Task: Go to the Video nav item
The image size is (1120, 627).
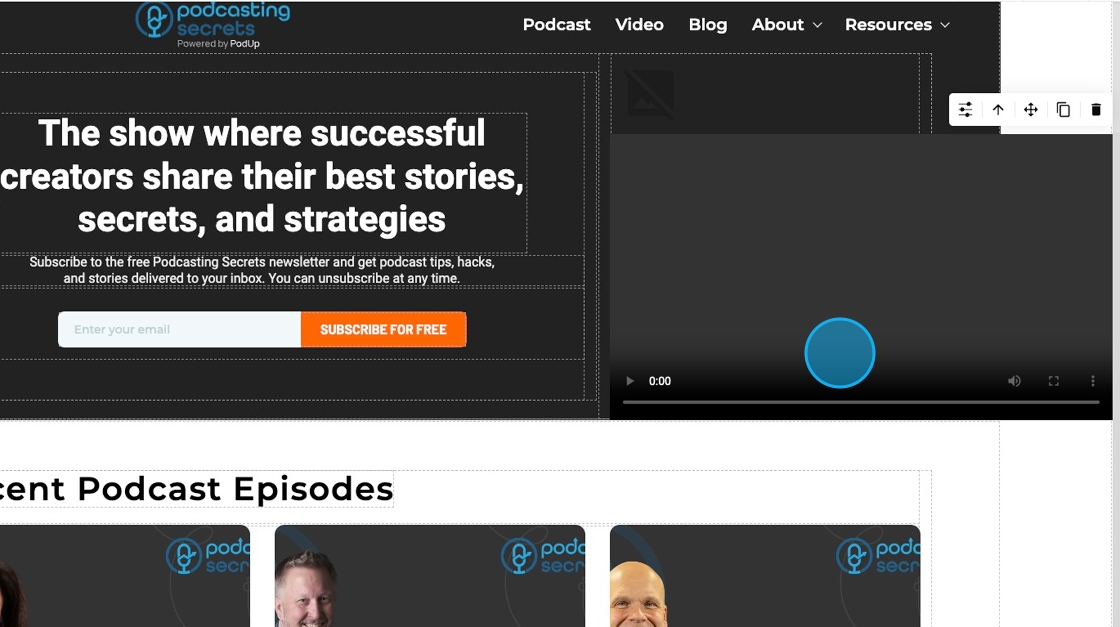Action: pyautogui.click(x=639, y=24)
